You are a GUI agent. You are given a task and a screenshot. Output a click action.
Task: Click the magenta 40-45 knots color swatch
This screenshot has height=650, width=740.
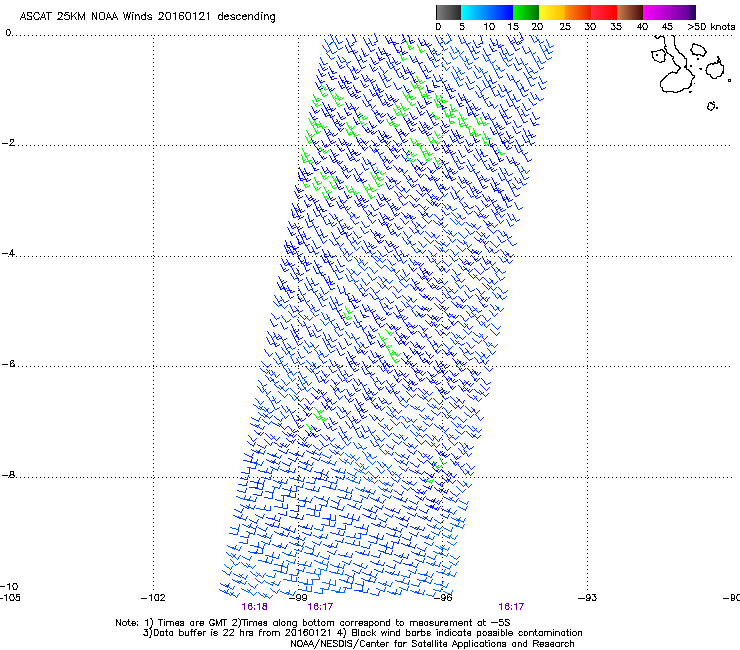coord(656,12)
